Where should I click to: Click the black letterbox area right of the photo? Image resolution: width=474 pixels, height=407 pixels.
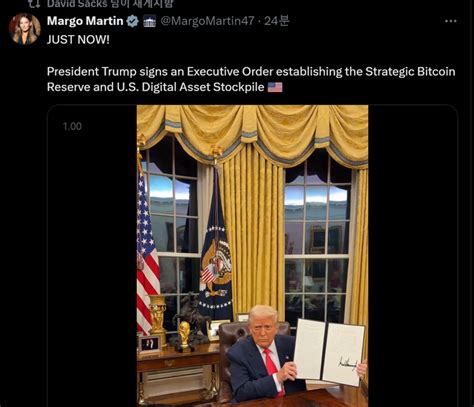(413, 256)
